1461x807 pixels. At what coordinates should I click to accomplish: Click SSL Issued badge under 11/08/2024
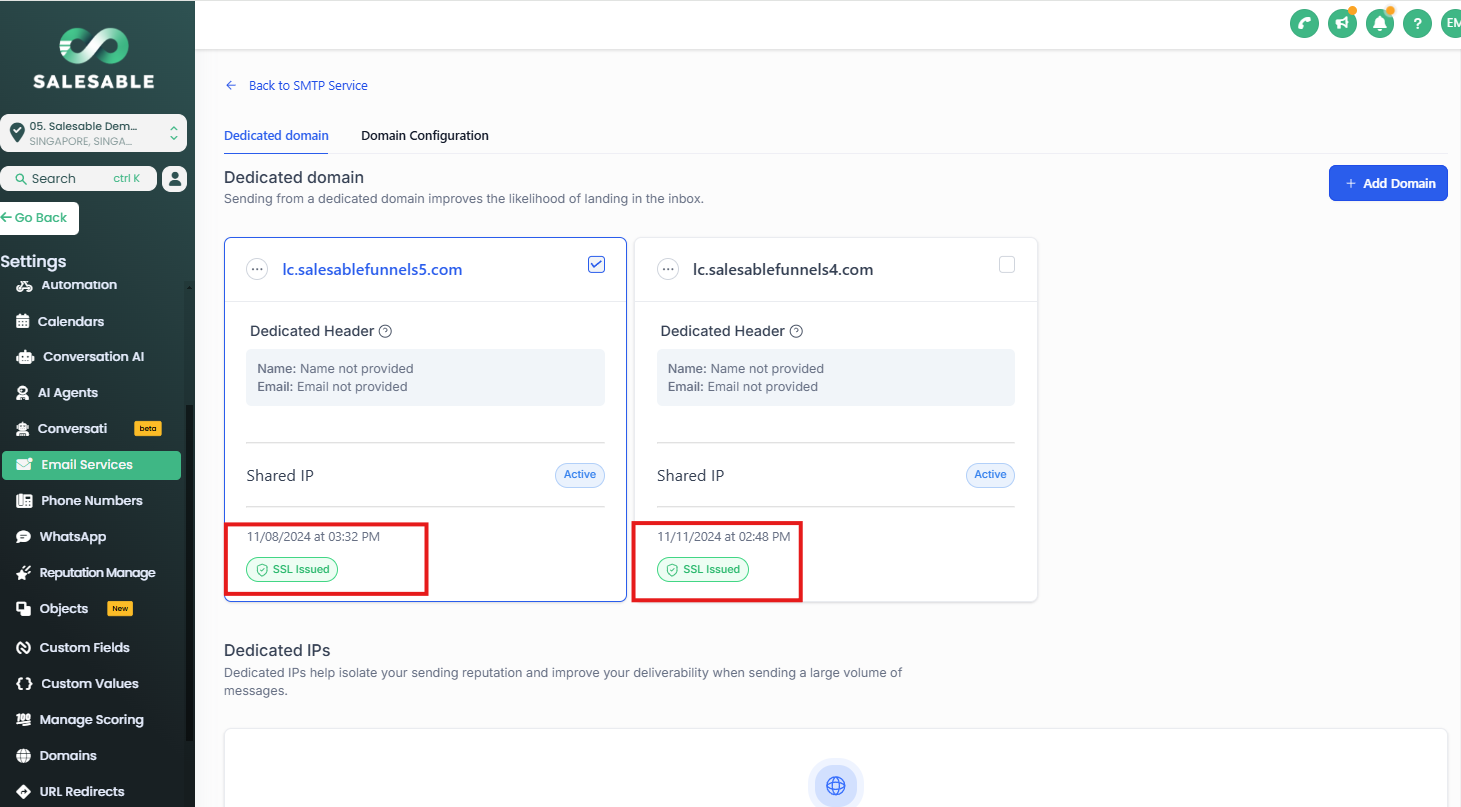pyautogui.click(x=292, y=569)
